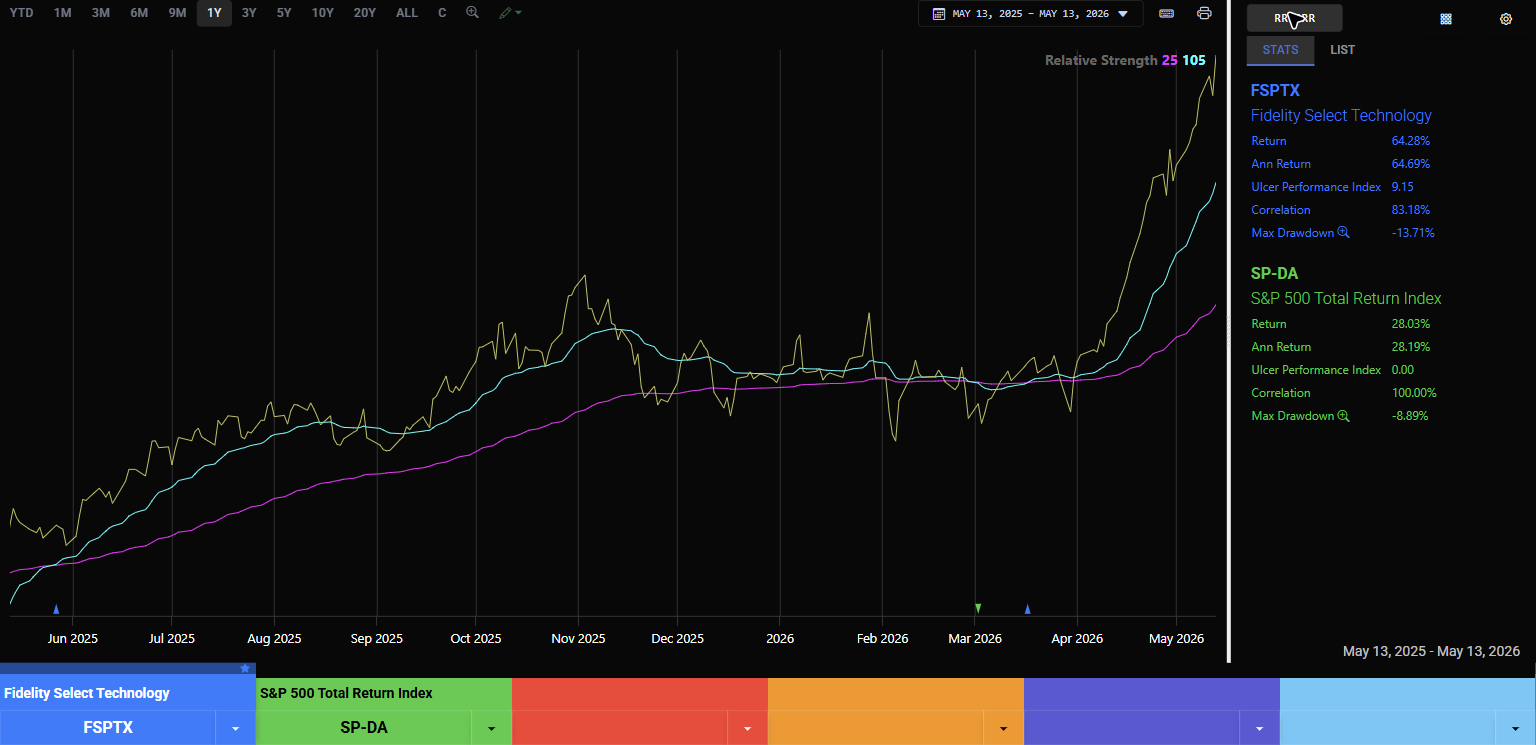Select the 3M time range
1536x745 pixels.
click(x=101, y=13)
